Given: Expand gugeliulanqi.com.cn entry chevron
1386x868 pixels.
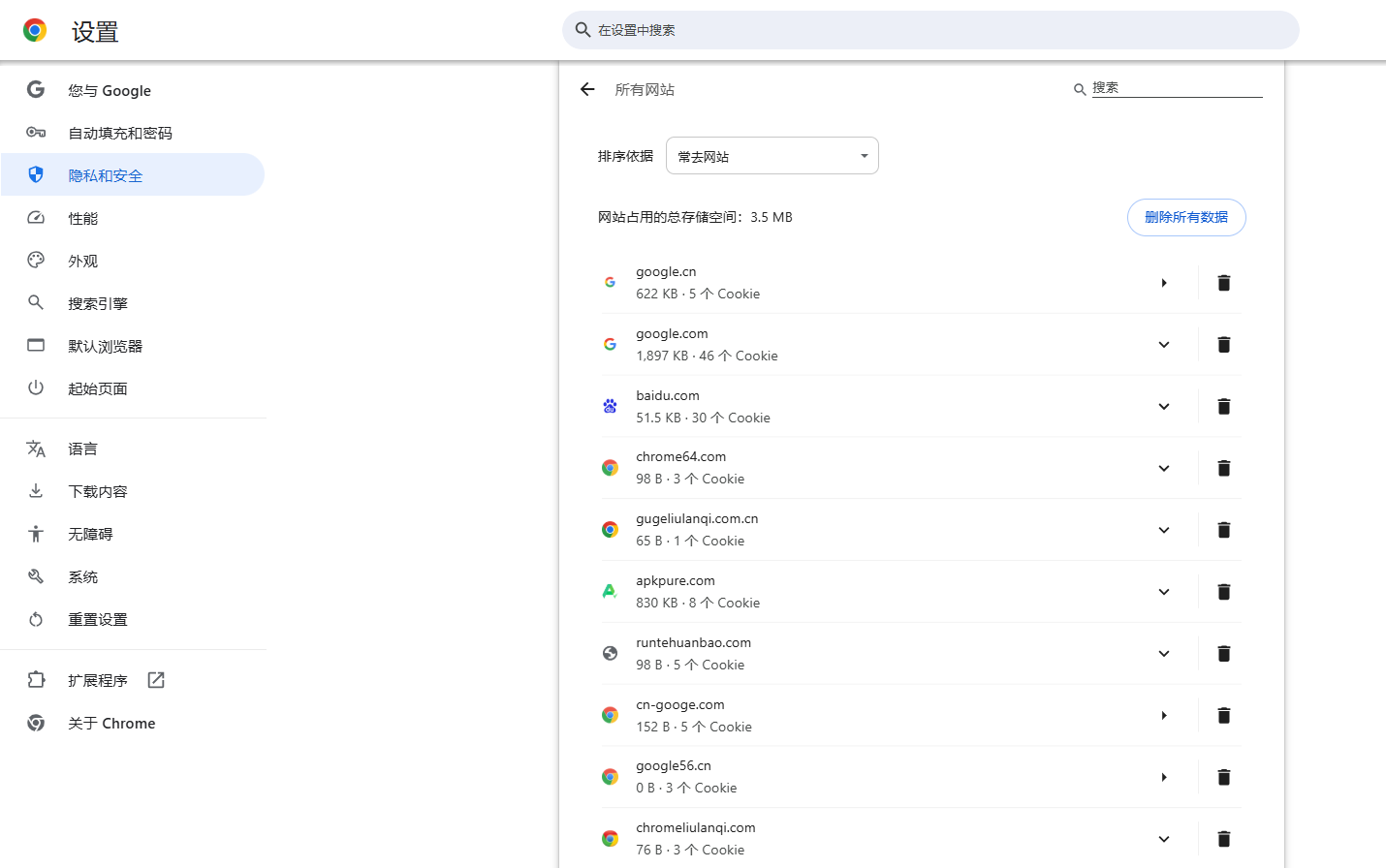Looking at the screenshot, I should click(x=1163, y=530).
